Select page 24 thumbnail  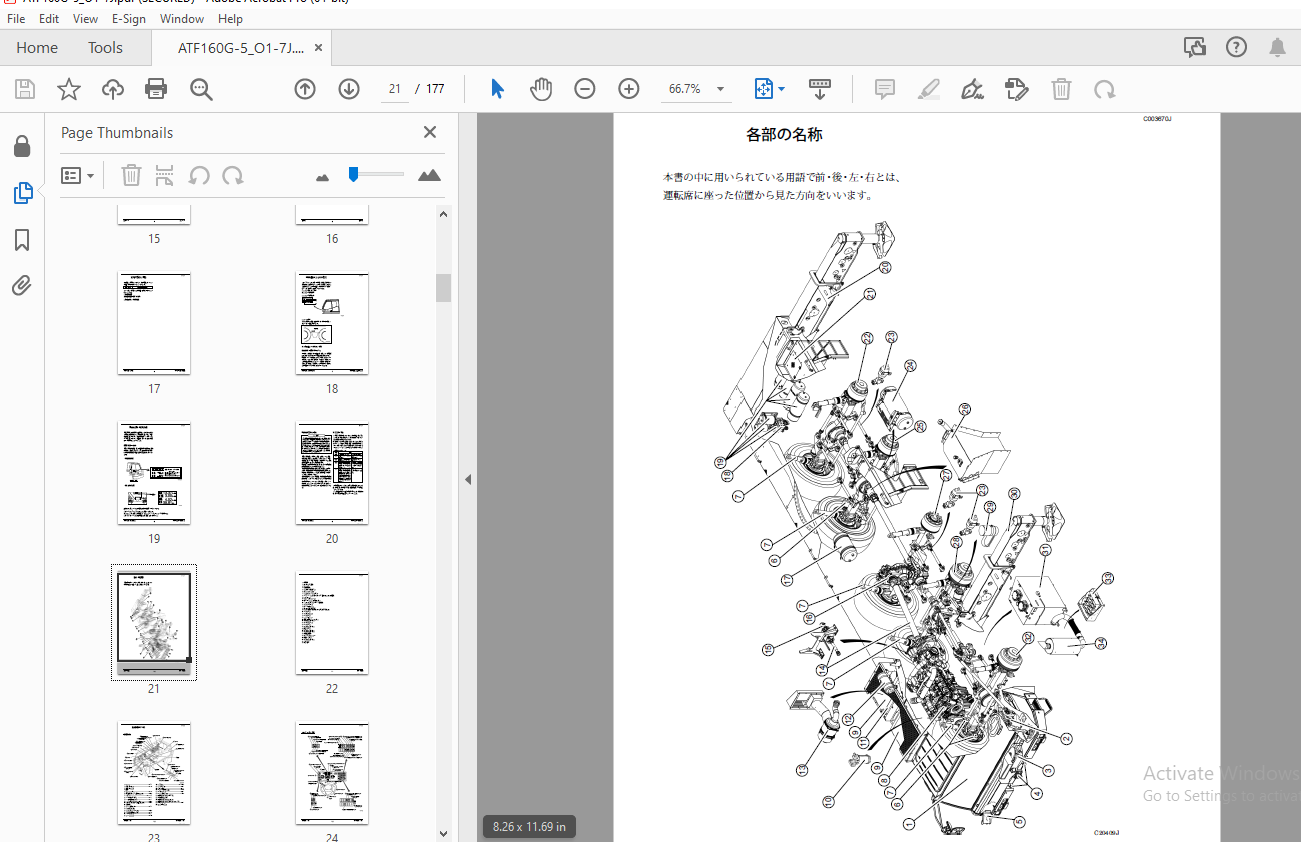coord(332,774)
